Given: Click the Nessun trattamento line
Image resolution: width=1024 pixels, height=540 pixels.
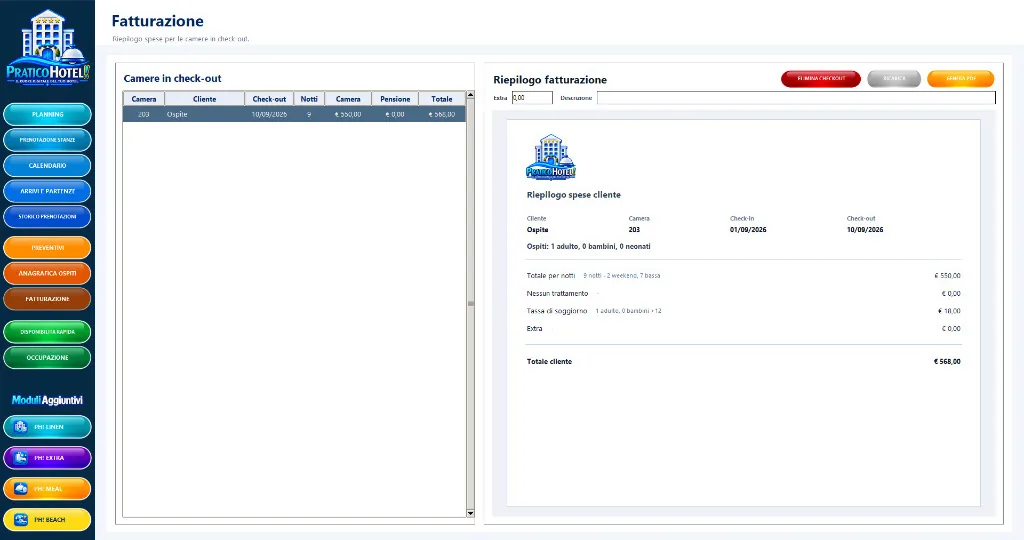Looking at the screenshot, I should 743,294.
